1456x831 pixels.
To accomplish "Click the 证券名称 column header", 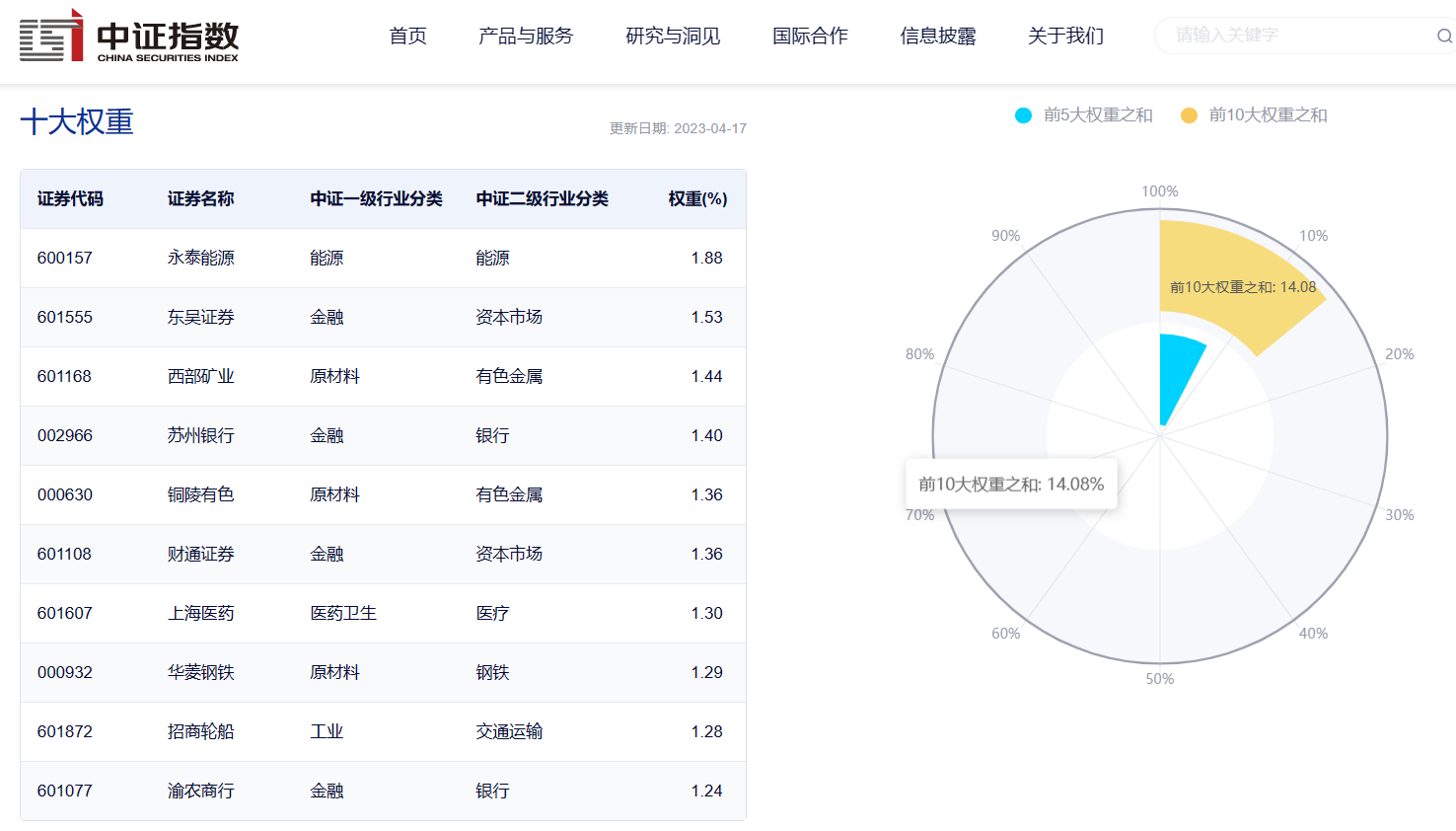I will point(200,199).
